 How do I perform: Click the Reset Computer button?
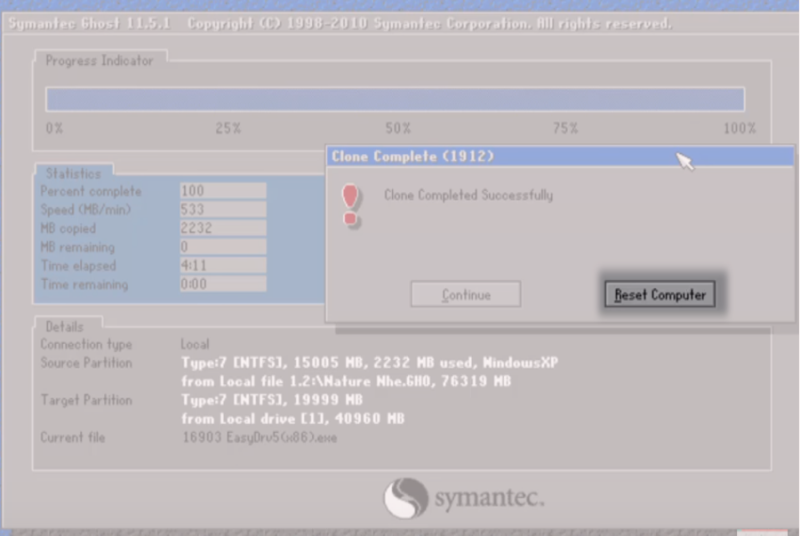click(660, 294)
